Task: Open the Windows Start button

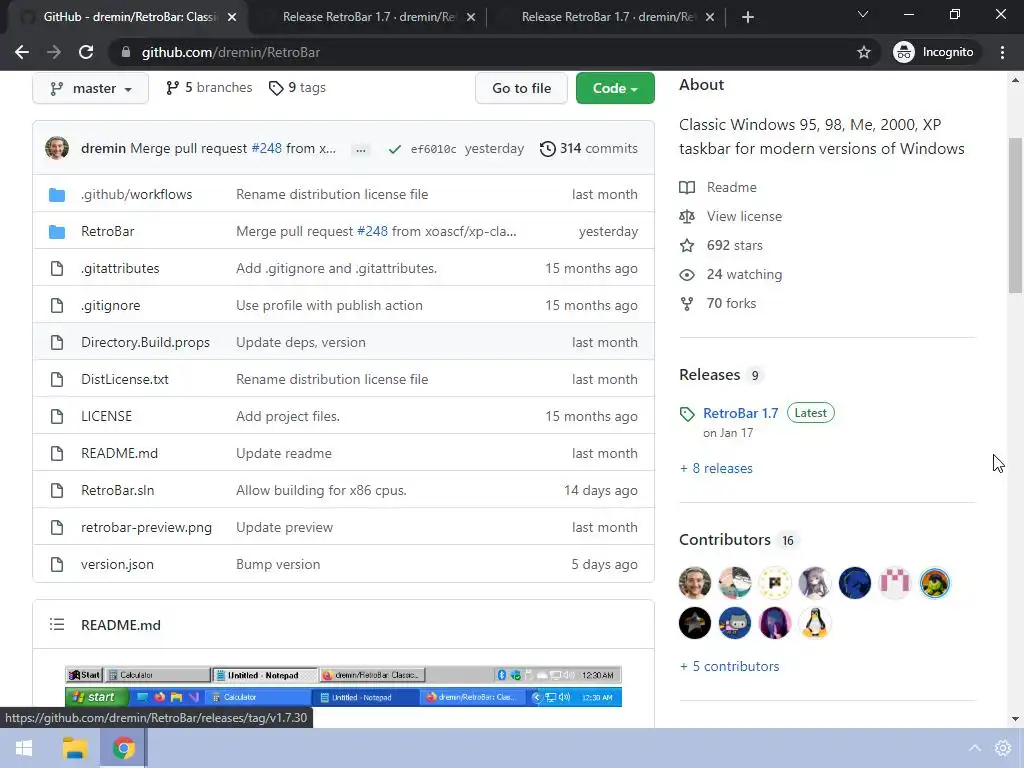Action: click(24, 748)
